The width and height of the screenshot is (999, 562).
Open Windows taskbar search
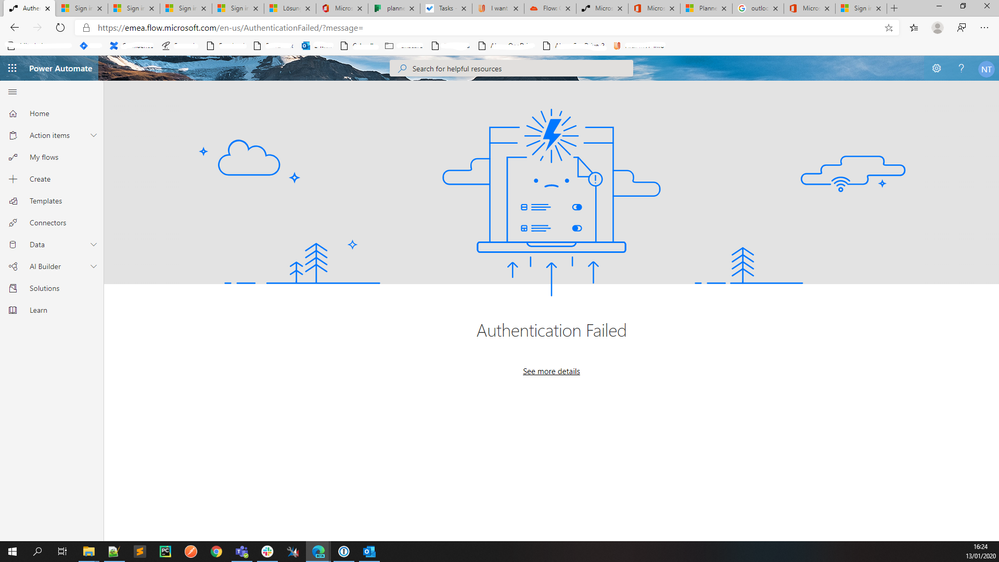click(x=38, y=552)
